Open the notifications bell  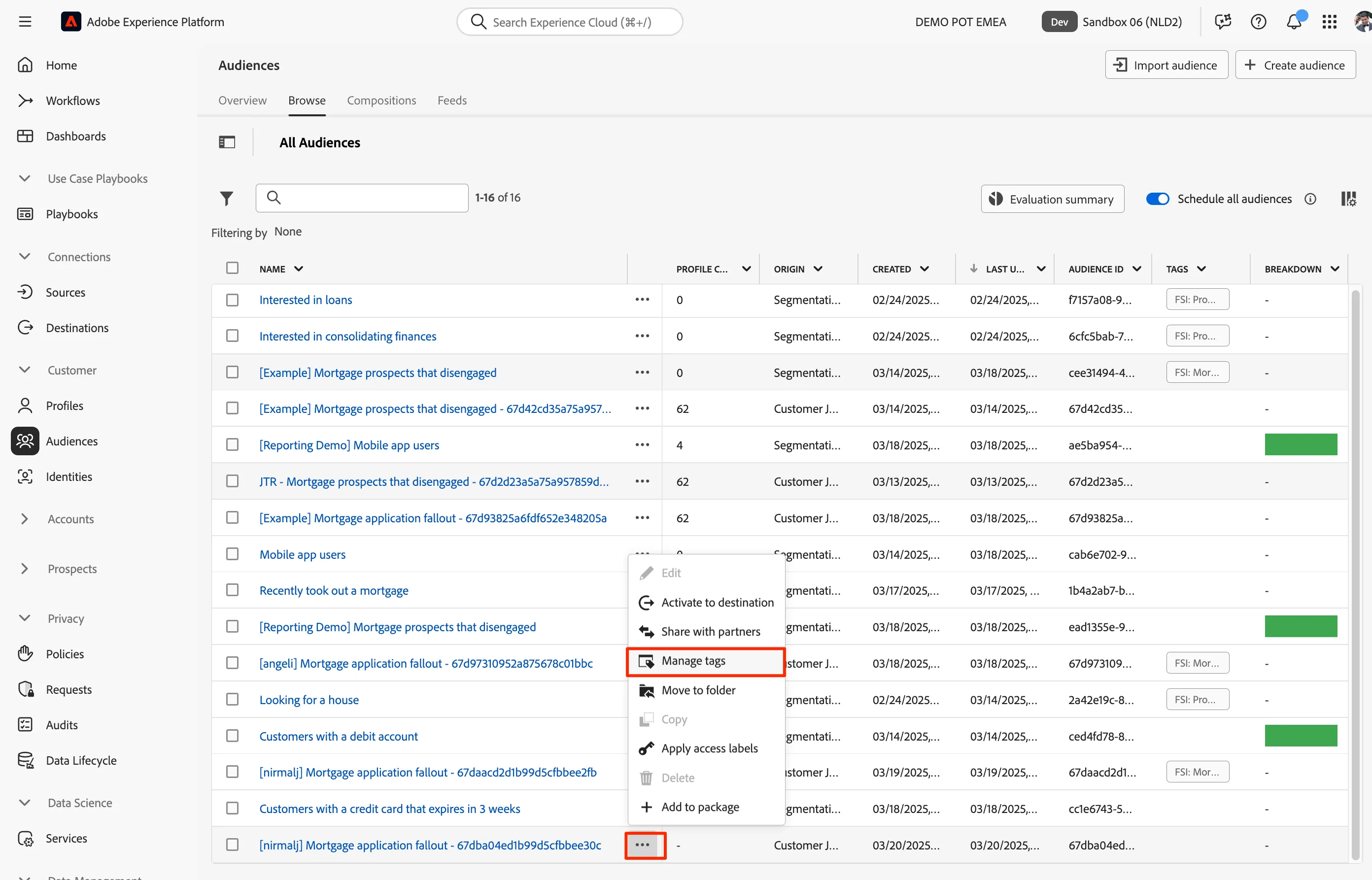click(1294, 22)
